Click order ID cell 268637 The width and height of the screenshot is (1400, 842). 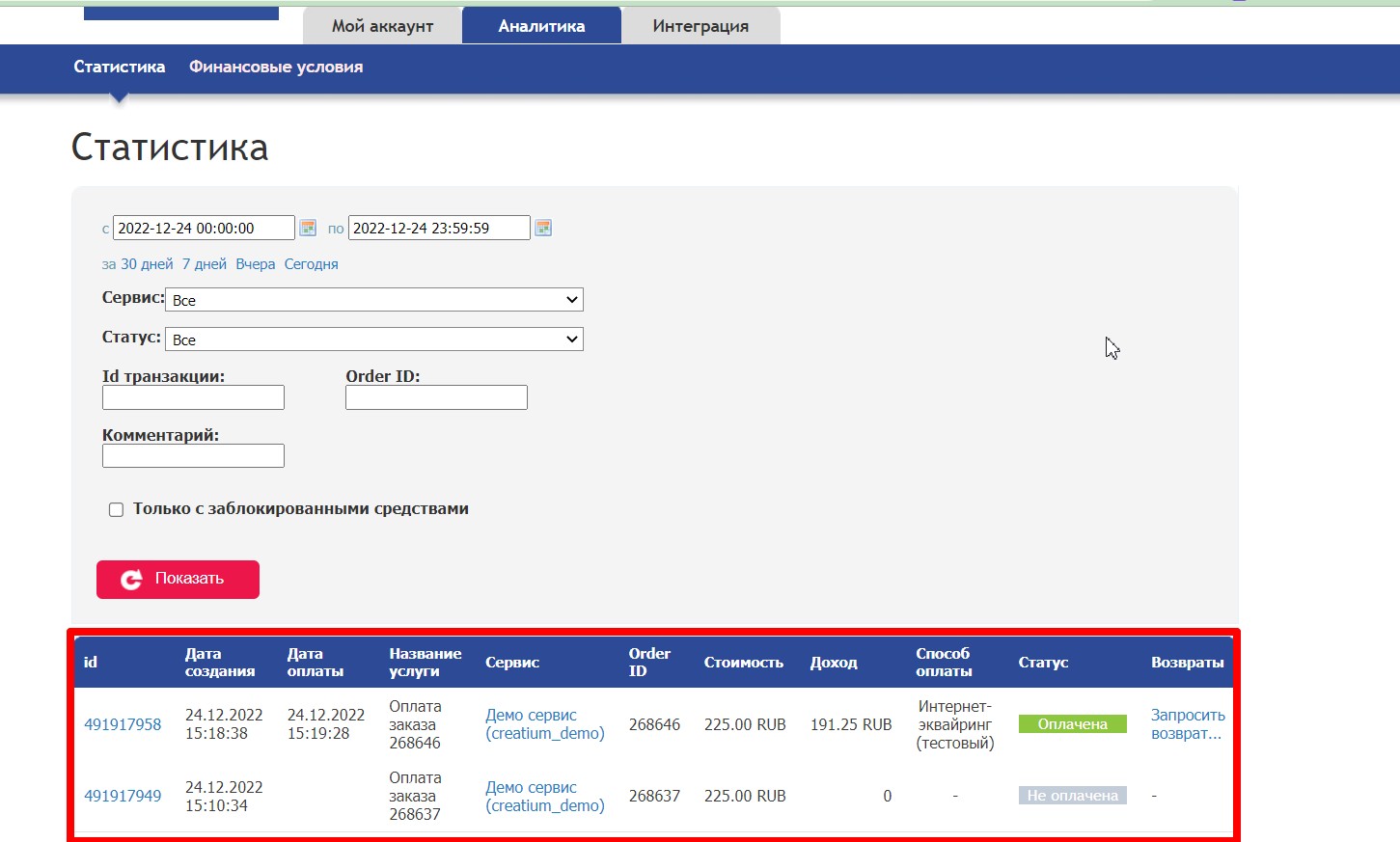pos(654,796)
